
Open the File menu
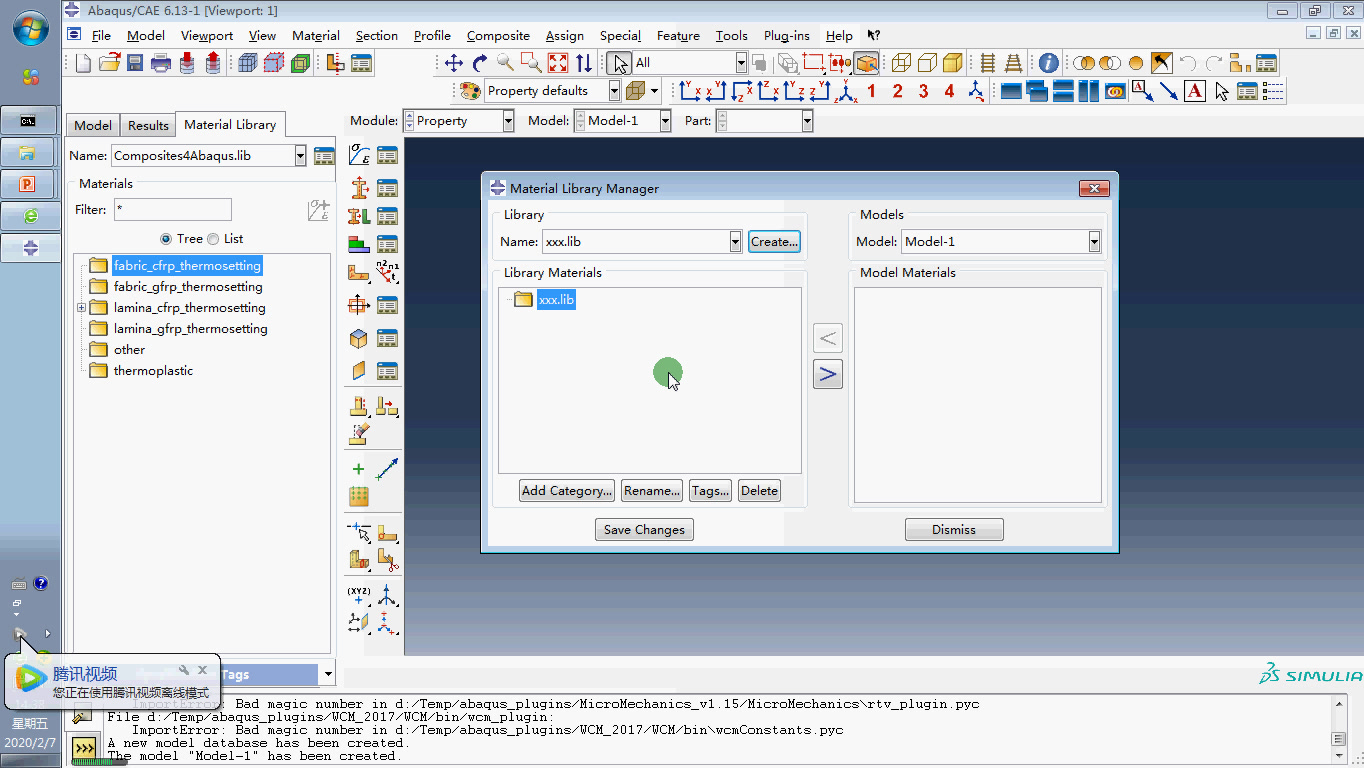[x=101, y=36]
